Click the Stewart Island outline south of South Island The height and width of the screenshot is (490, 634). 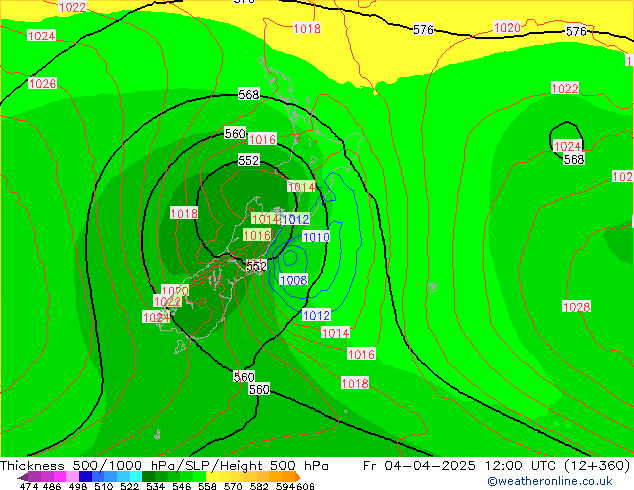(180, 347)
